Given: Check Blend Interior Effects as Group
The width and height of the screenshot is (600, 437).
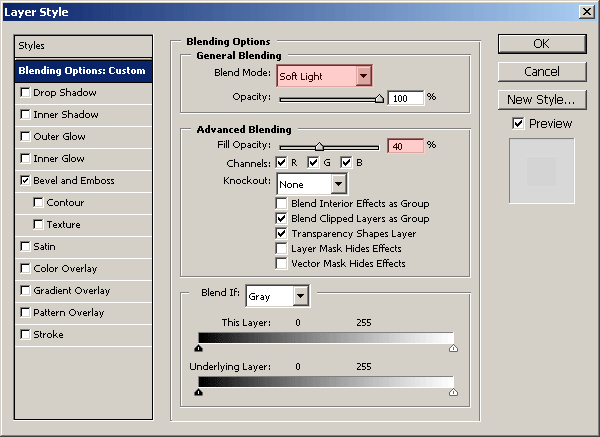Looking at the screenshot, I should click(x=281, y=203).
